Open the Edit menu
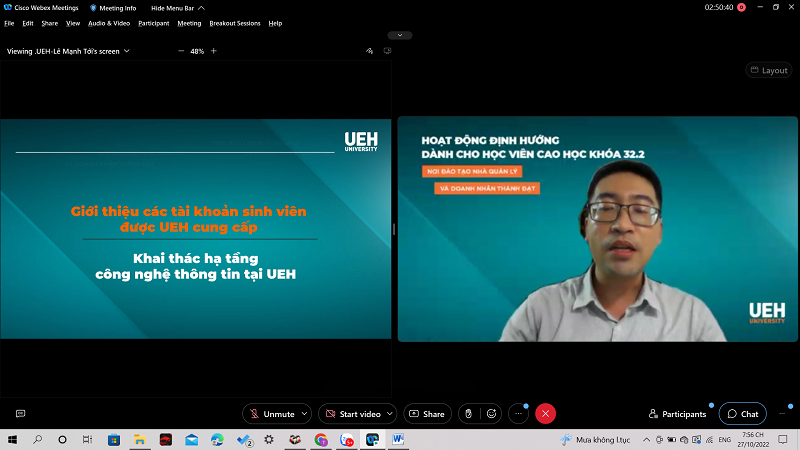 (x=28, y=23)
